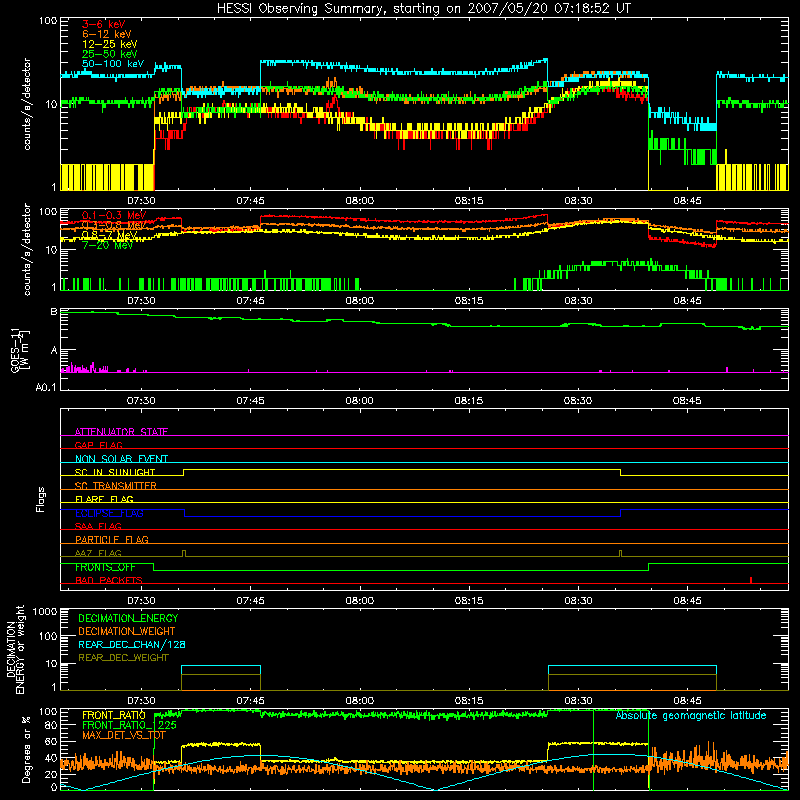
Task: Click the DECIMATION_ENERGY legend label
Action: click(x=128, y=618)
